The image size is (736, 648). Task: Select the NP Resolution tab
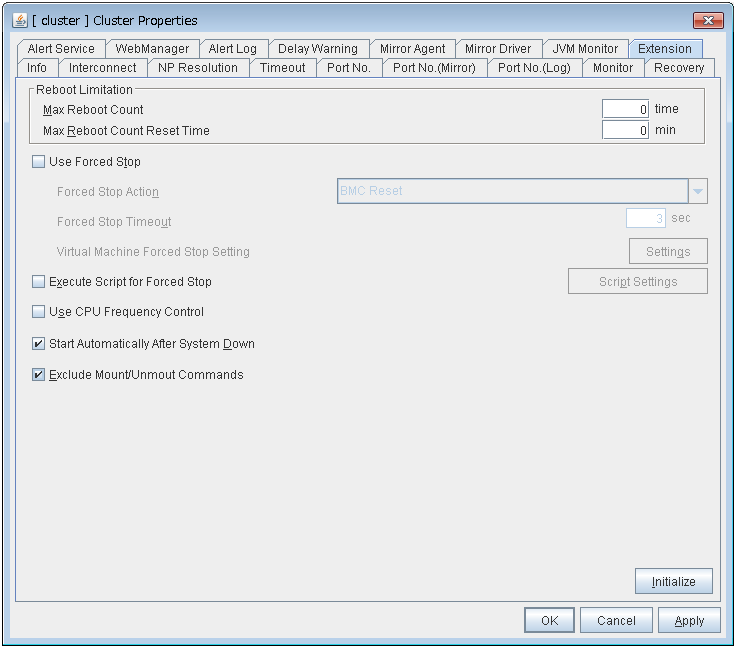[x=198, y=68]
